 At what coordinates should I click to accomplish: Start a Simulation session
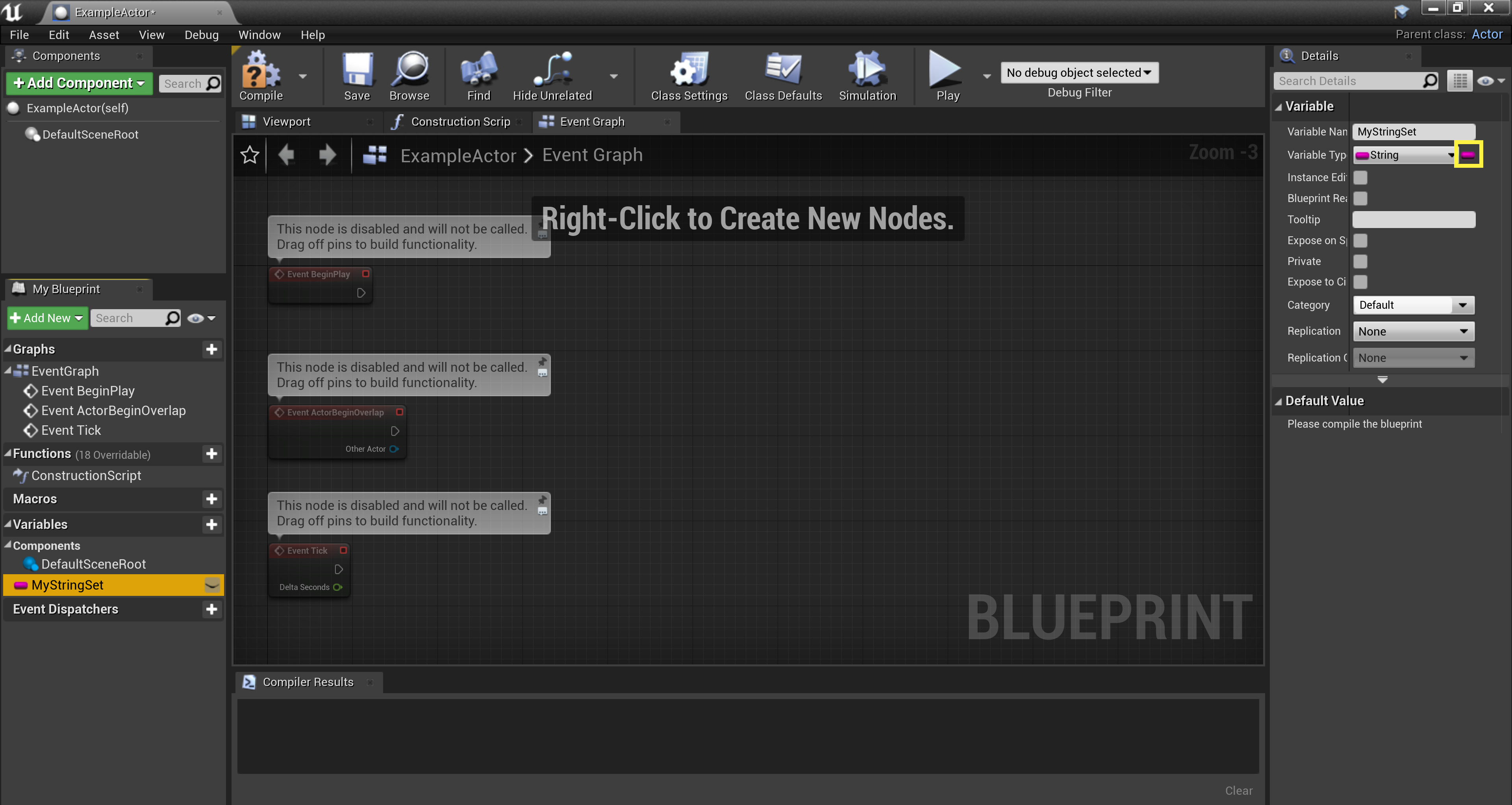click(867, 75)
